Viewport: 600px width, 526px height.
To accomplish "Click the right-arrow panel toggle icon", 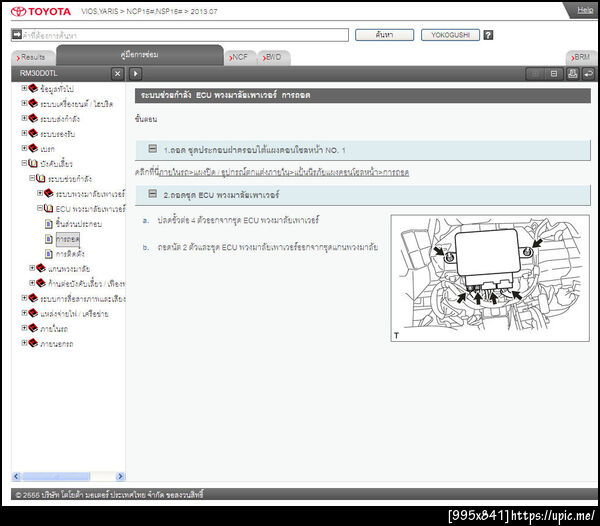I will coord(135,73).
